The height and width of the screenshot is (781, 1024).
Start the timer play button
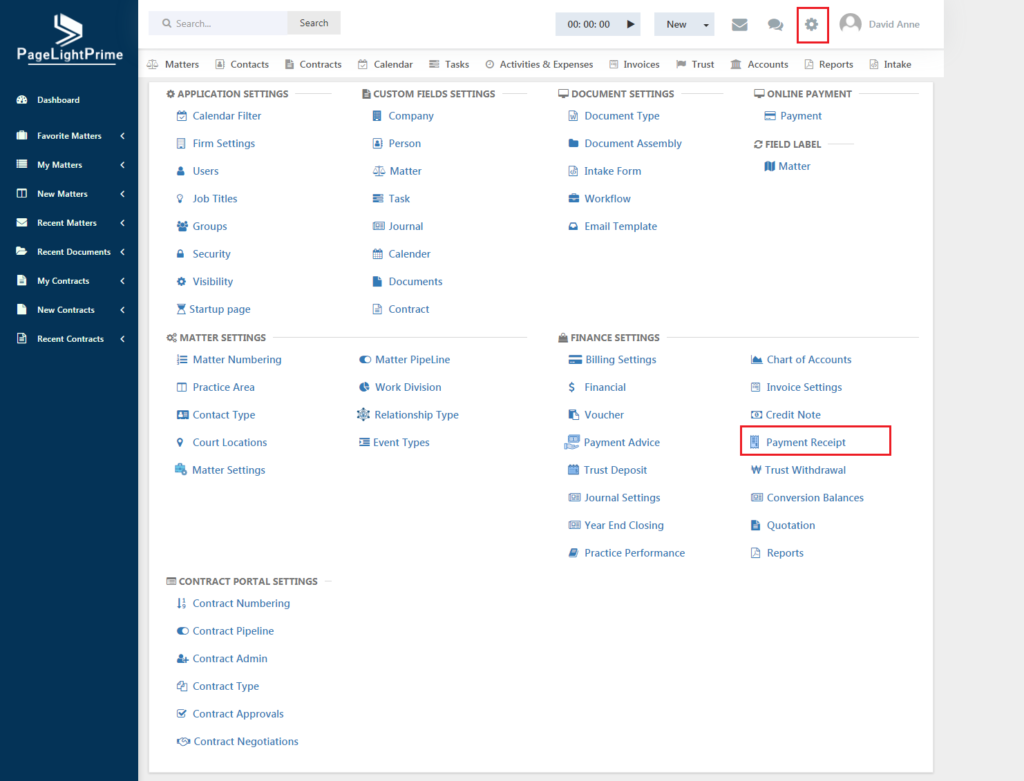pyautogui.click(x=630, y=24)
